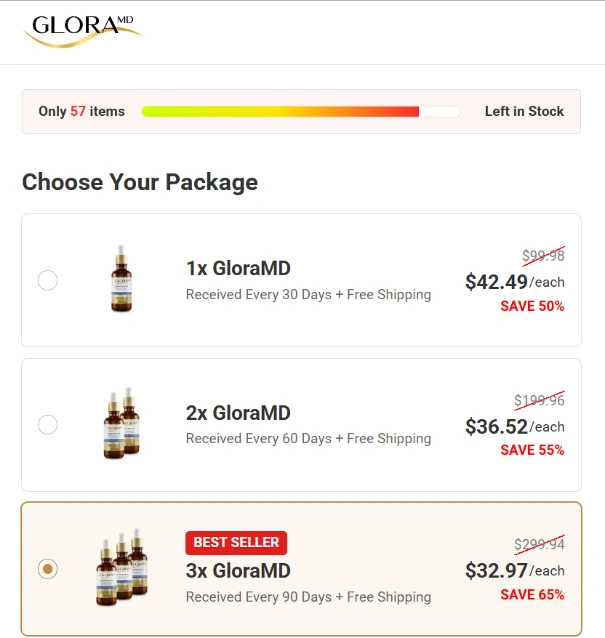Select the 1x GloraMD radio button
Image resolution: width=605 pixels, height=638 pixels.
[48, 281]
